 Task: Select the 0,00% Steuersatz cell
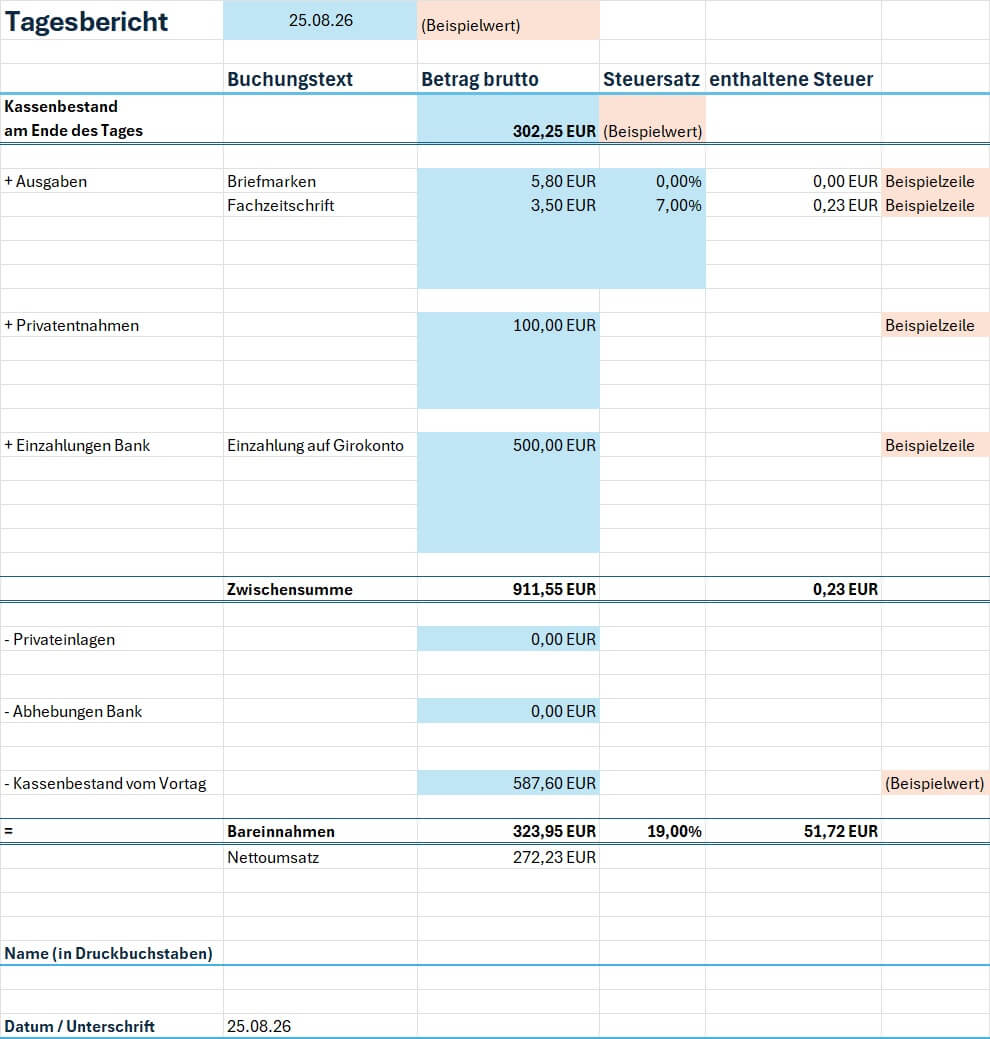tap(653, 181)
